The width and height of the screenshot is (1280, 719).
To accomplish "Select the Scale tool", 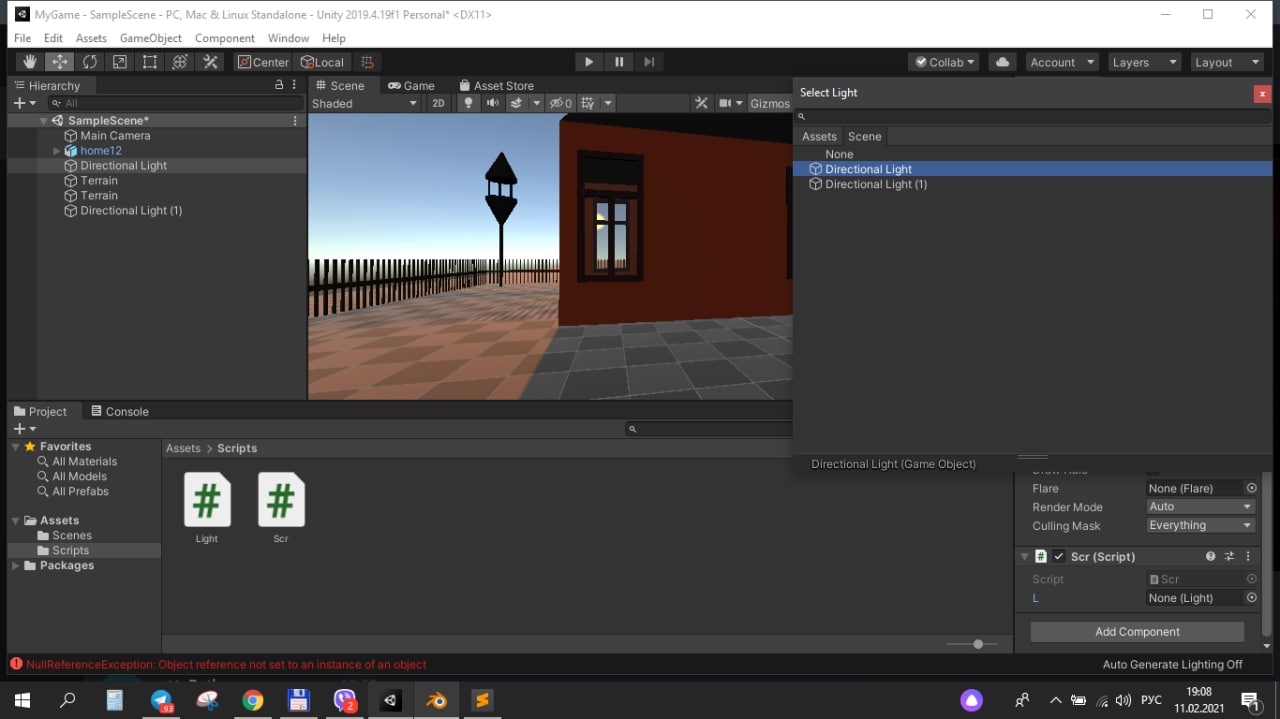I will (120, 62).
